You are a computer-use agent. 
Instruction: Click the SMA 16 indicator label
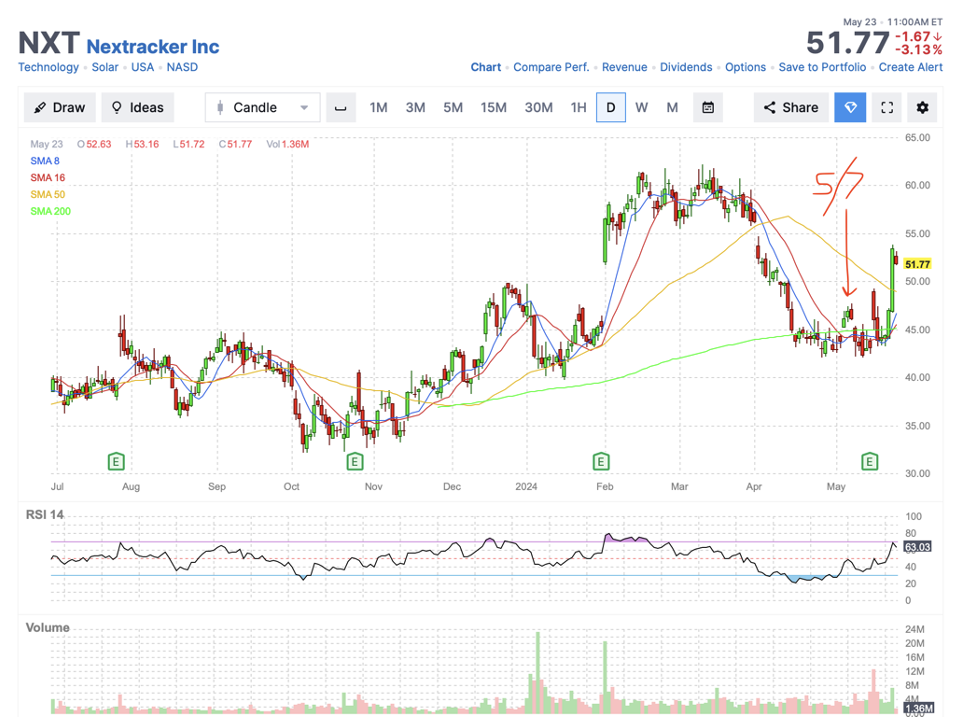click(47, 178)
